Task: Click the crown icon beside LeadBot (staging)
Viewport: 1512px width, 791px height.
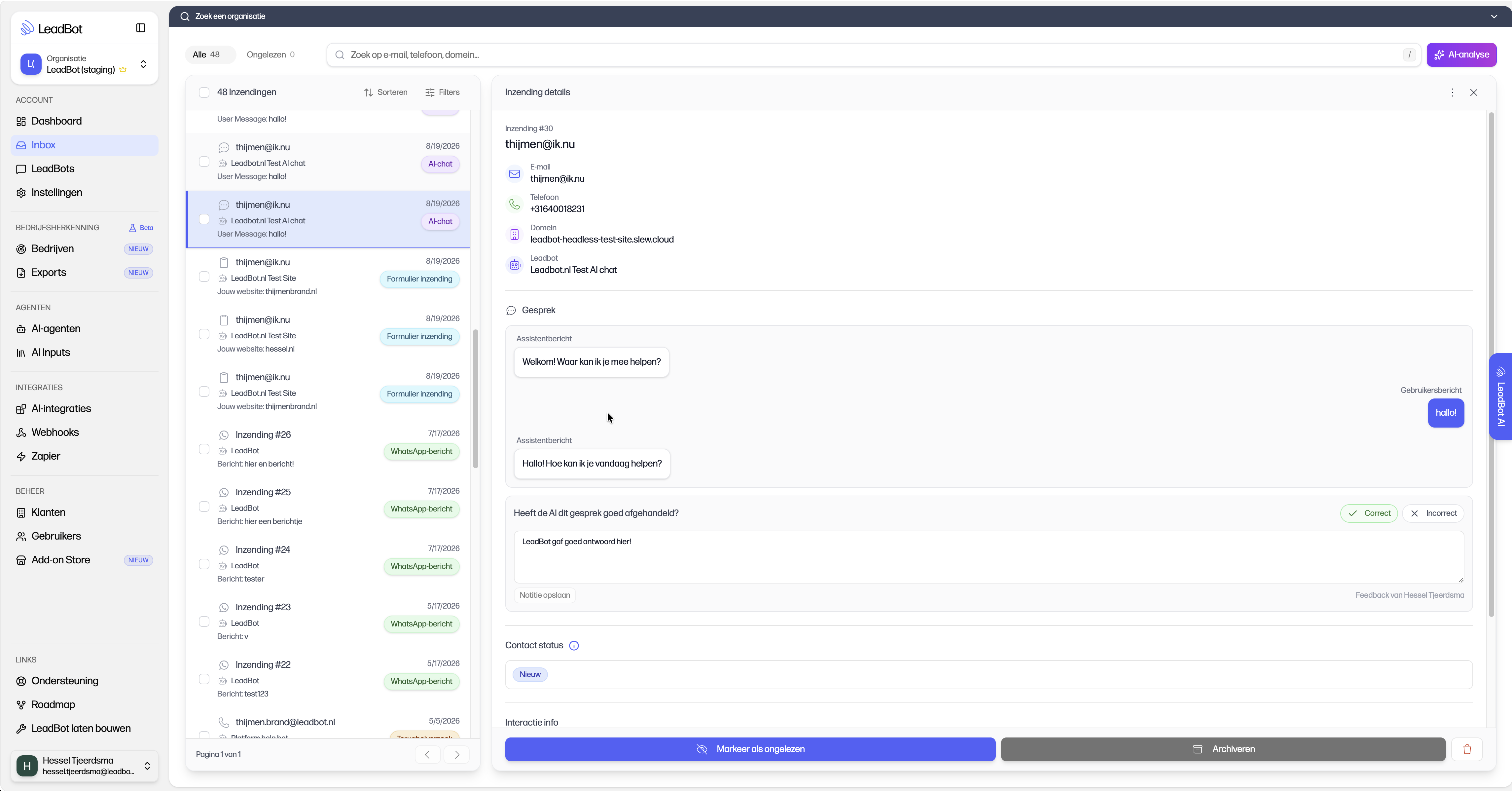Action: 123,70
